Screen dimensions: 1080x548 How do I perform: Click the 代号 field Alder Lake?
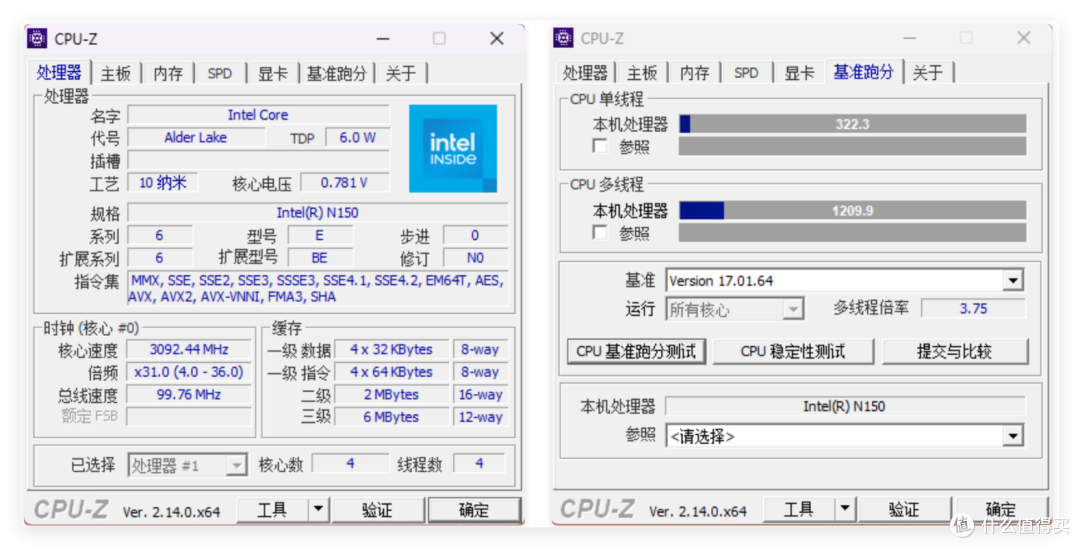pyautogui.click(x=196, y=138)
